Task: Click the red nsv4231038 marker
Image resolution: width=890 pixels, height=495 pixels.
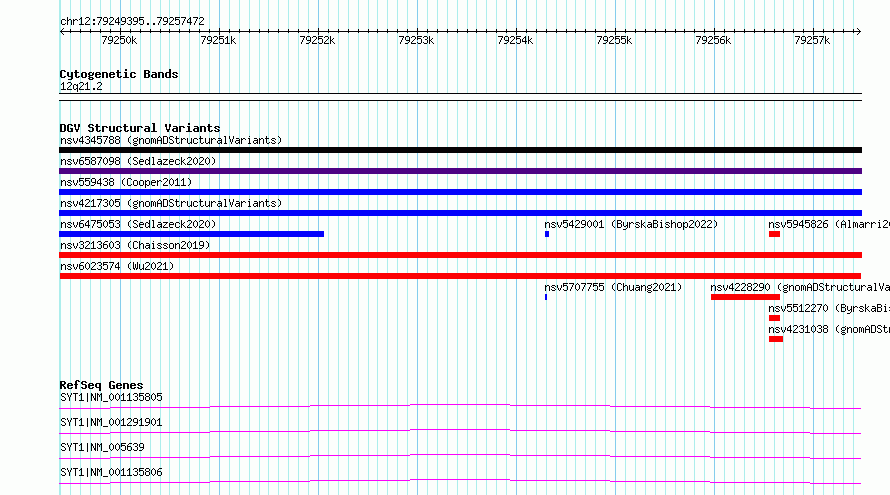Action: 776,339
